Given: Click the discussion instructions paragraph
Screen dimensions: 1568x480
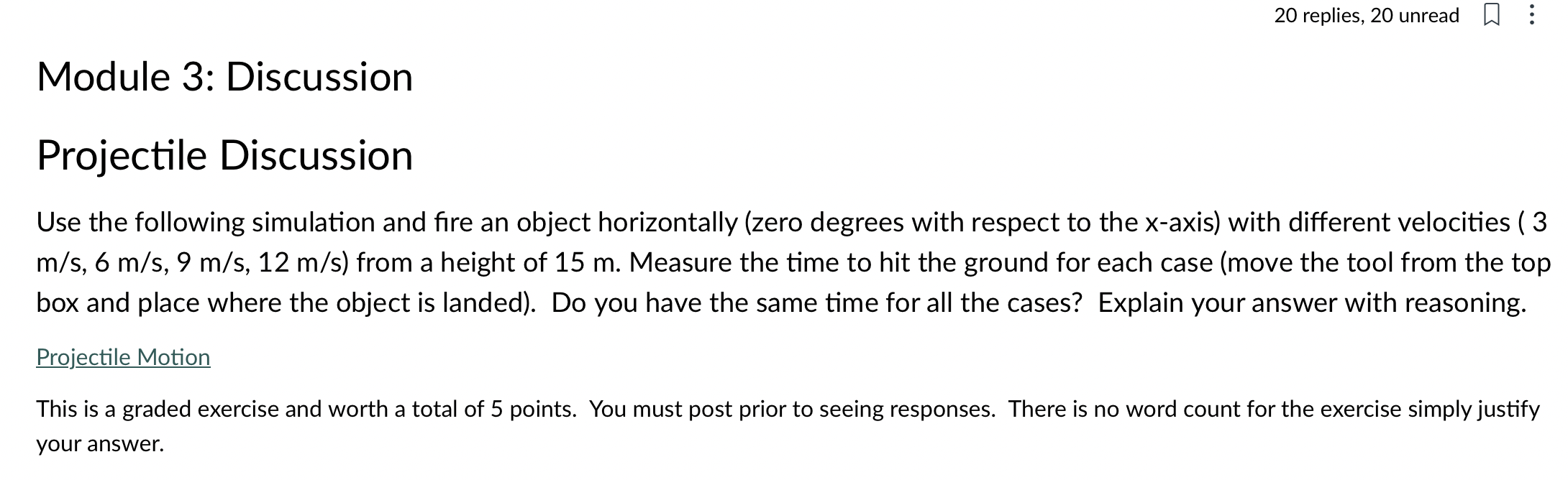Looking at the screenshot, I should pyautogui.click(x=784, y=262).
